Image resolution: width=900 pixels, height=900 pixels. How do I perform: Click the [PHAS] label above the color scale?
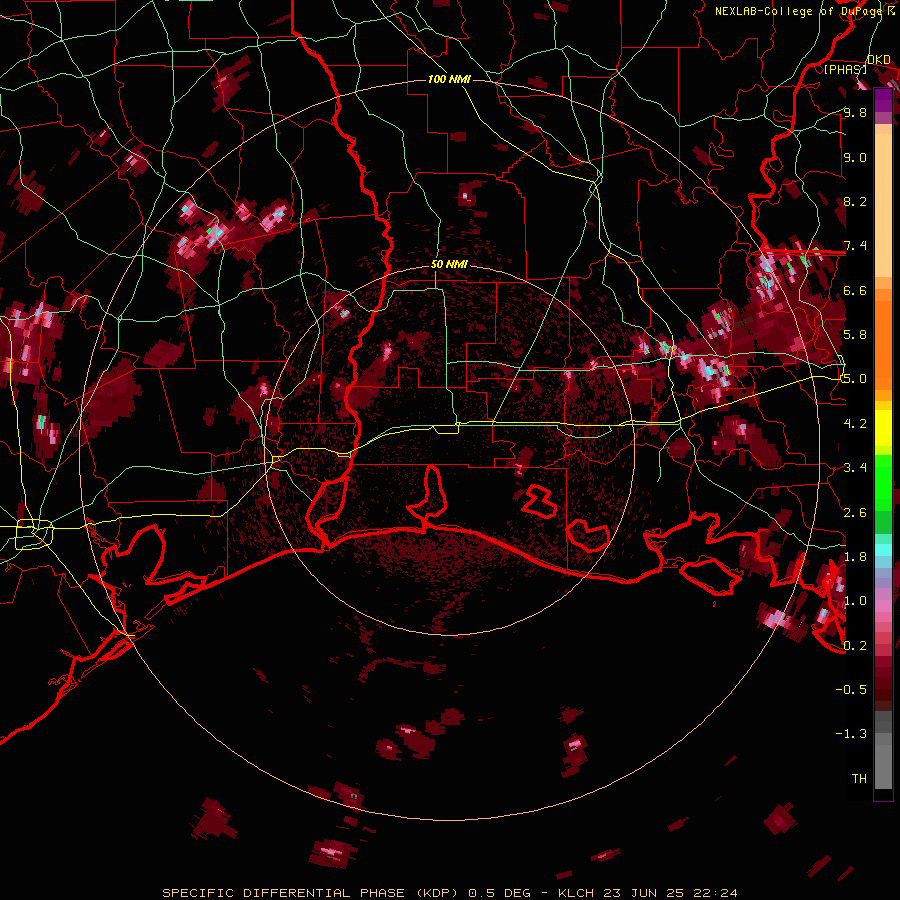845,70
